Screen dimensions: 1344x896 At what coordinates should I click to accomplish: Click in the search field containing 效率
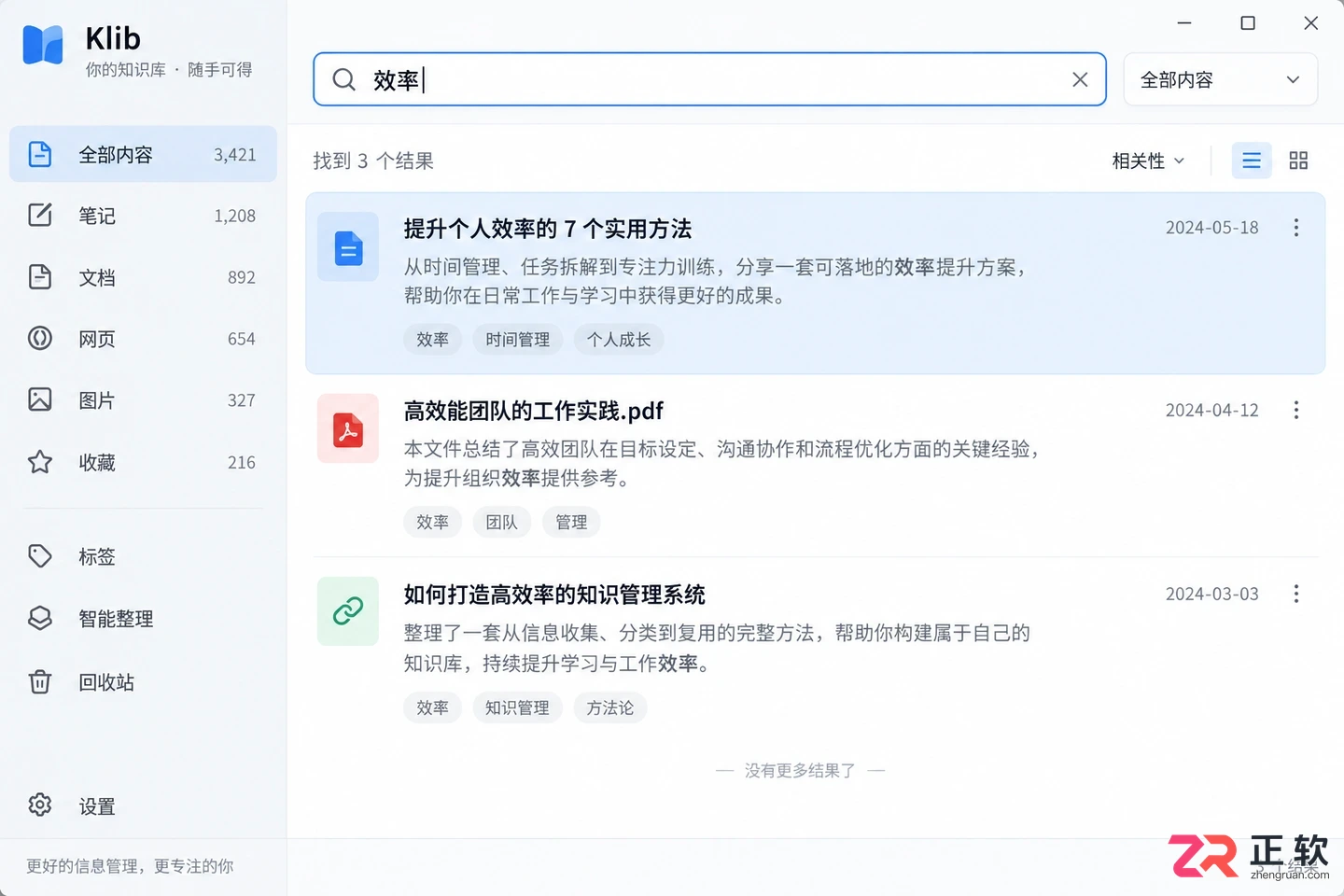709,79
